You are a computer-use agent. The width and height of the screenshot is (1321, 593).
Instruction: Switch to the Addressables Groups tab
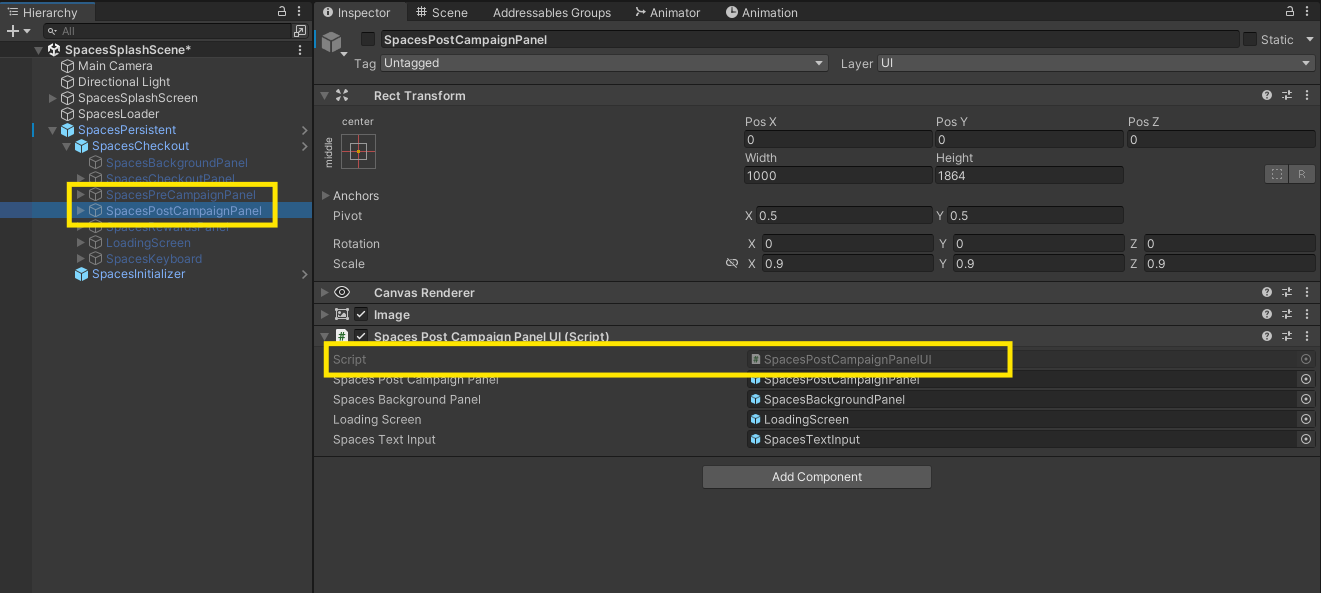(551, 13)
